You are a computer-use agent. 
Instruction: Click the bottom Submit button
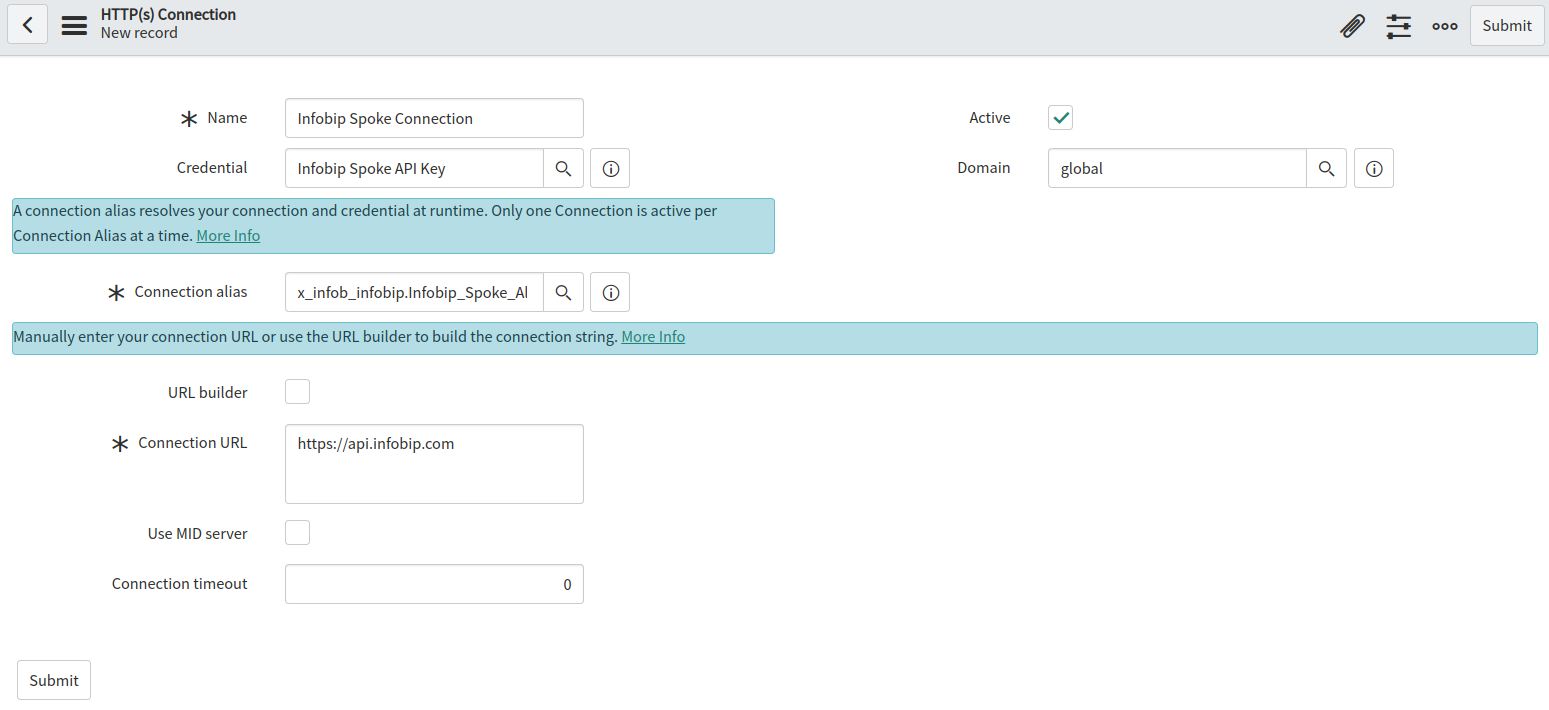coord(54,680)
